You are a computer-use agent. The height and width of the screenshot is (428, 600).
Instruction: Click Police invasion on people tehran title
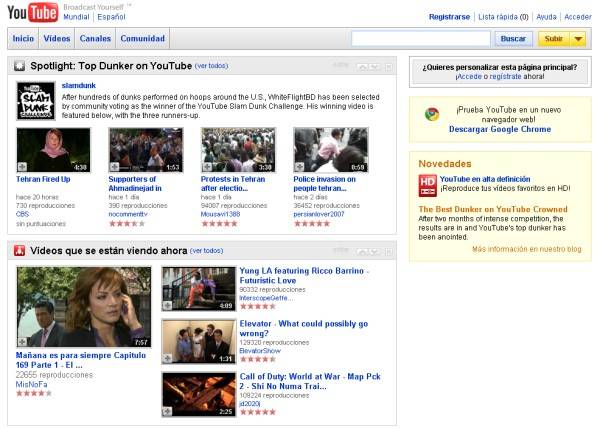point(324,184)
